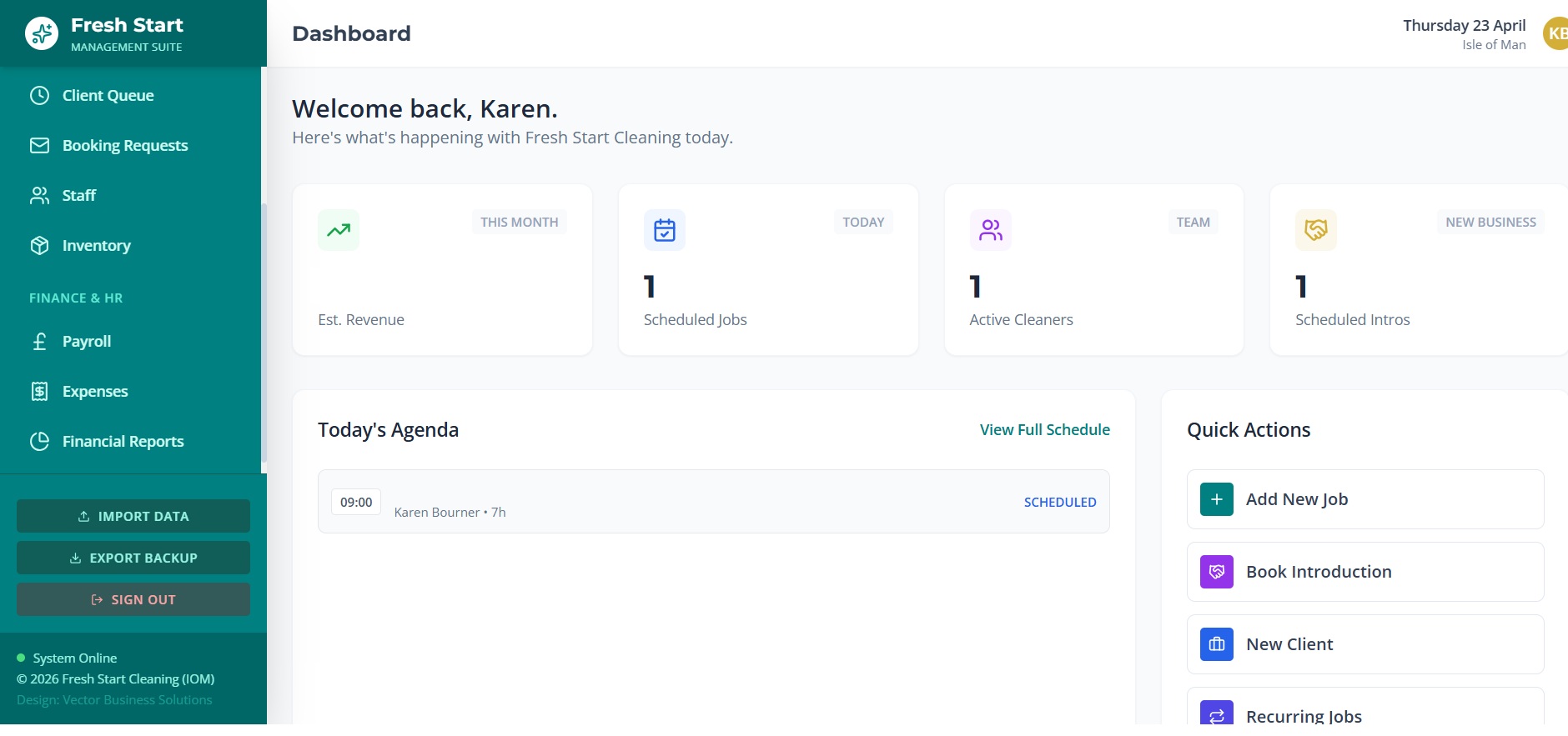Click the Fresh Start sparkle logo icon
This screenshot has width=1568, height=736.
(42, 33)
